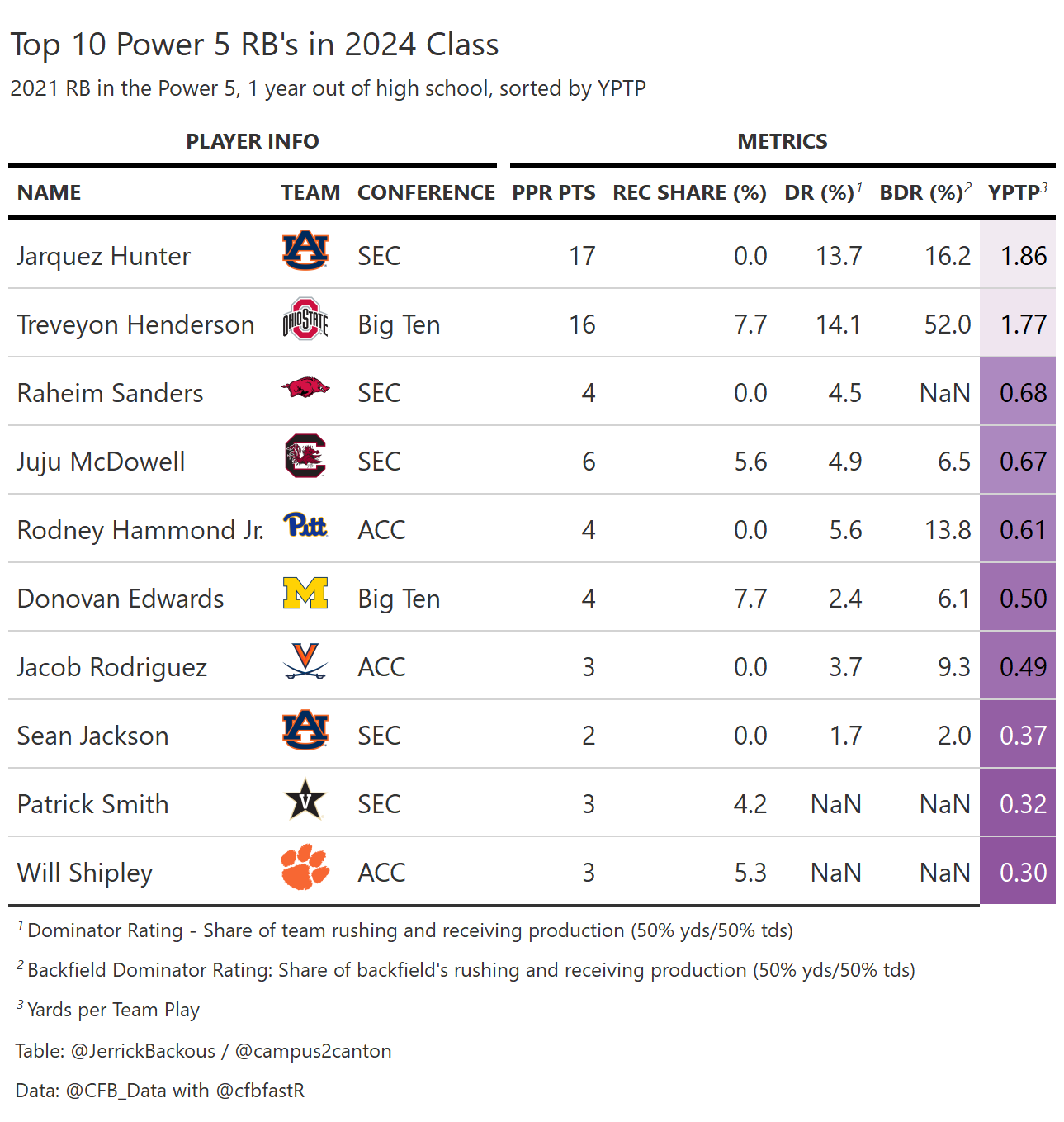Click the South Carolina Gamecocks logo

pyautogui.click(x=305, y=456)
